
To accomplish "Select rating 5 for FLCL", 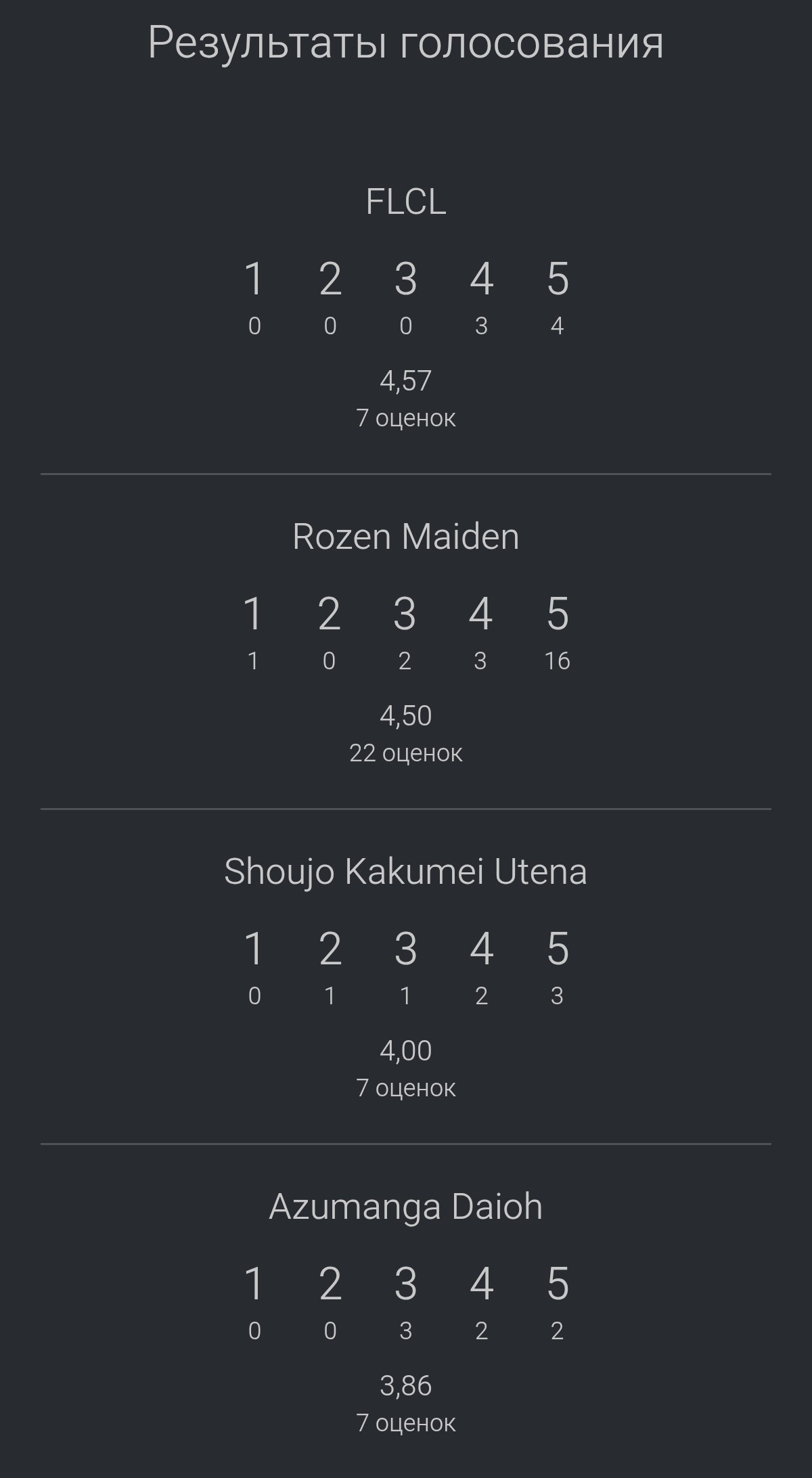I will 558,279.
